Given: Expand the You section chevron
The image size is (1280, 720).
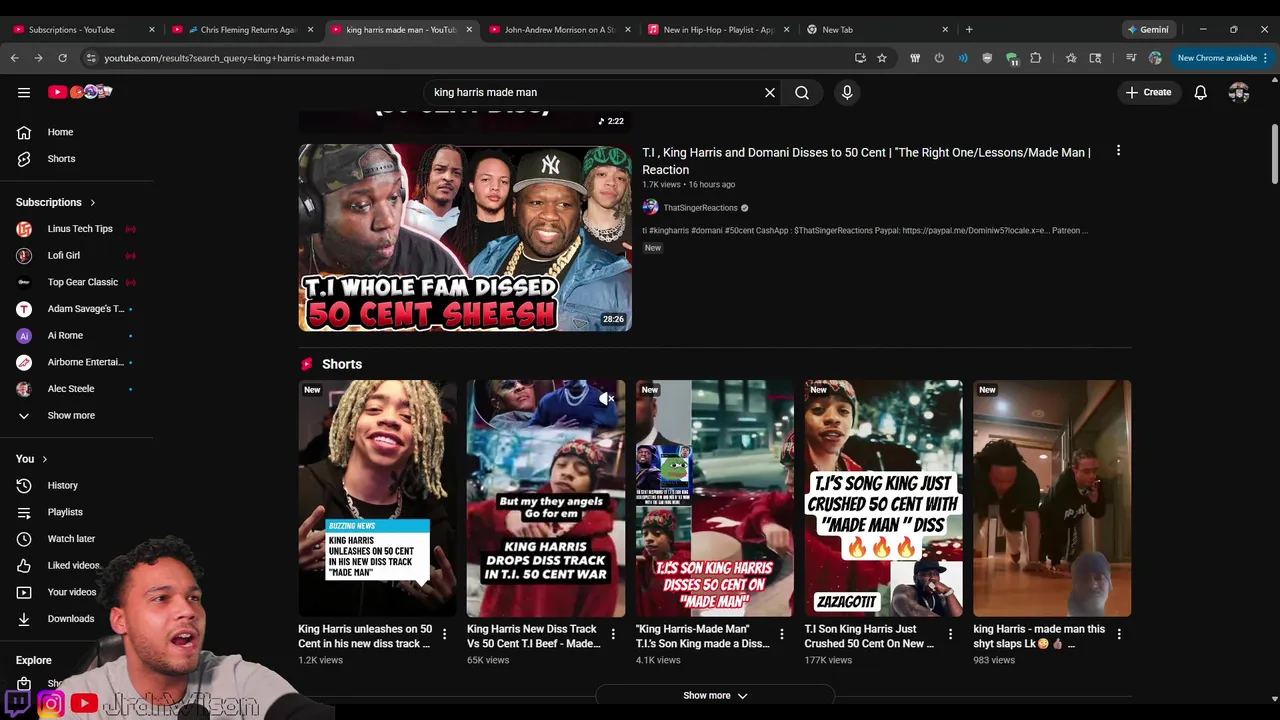Looking at the screenshot, I should tap(44, 459).
